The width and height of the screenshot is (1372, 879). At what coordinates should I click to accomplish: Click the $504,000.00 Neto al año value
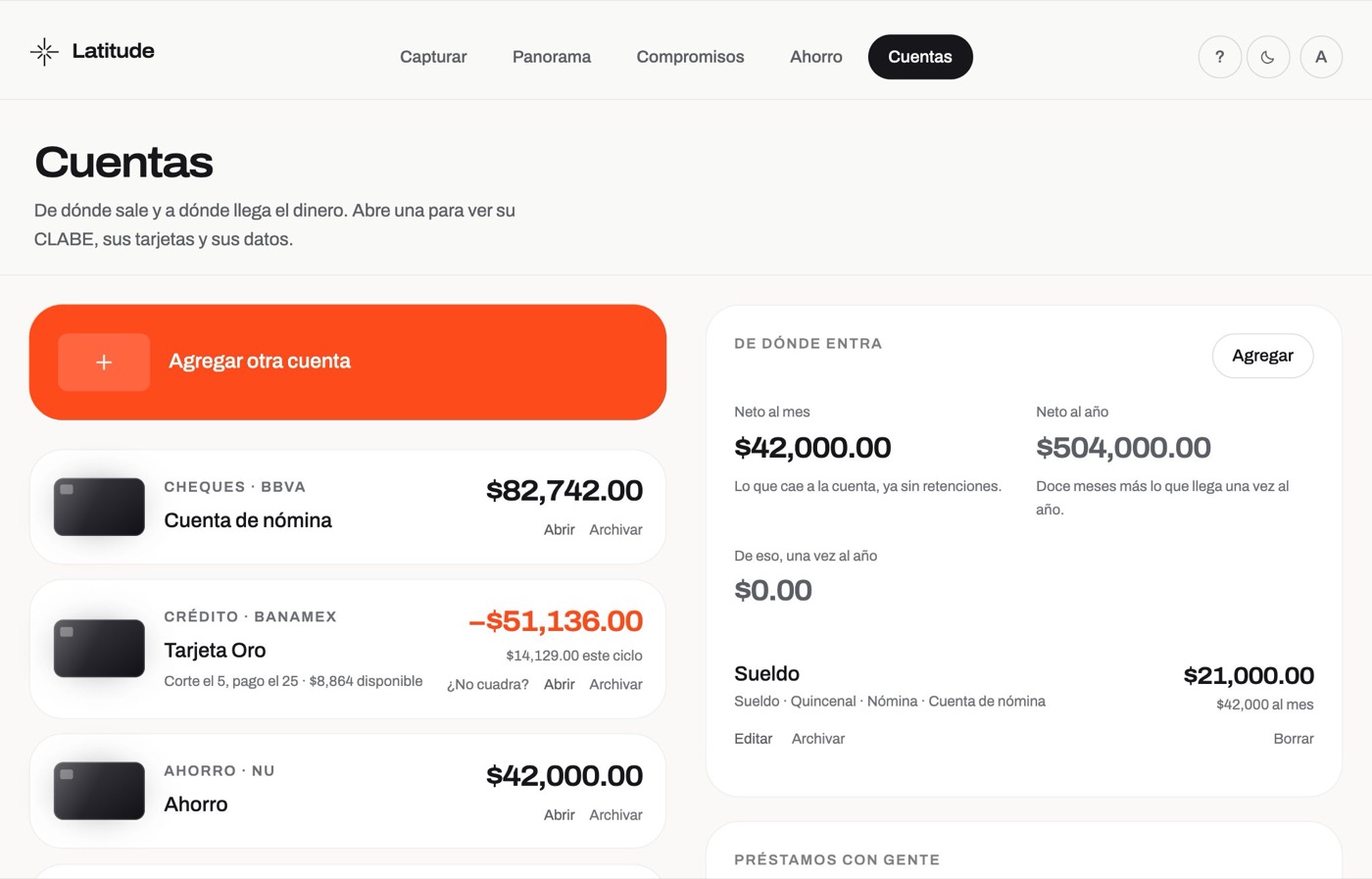coord(1123,448)
